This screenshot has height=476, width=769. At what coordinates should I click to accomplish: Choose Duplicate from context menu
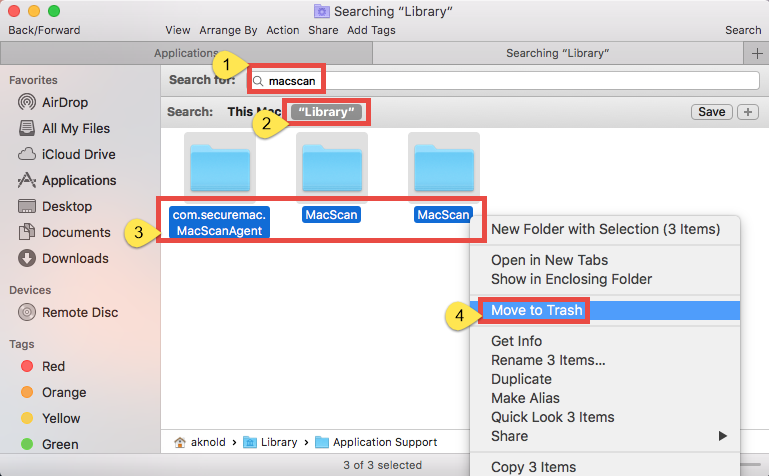click(605, 379)
